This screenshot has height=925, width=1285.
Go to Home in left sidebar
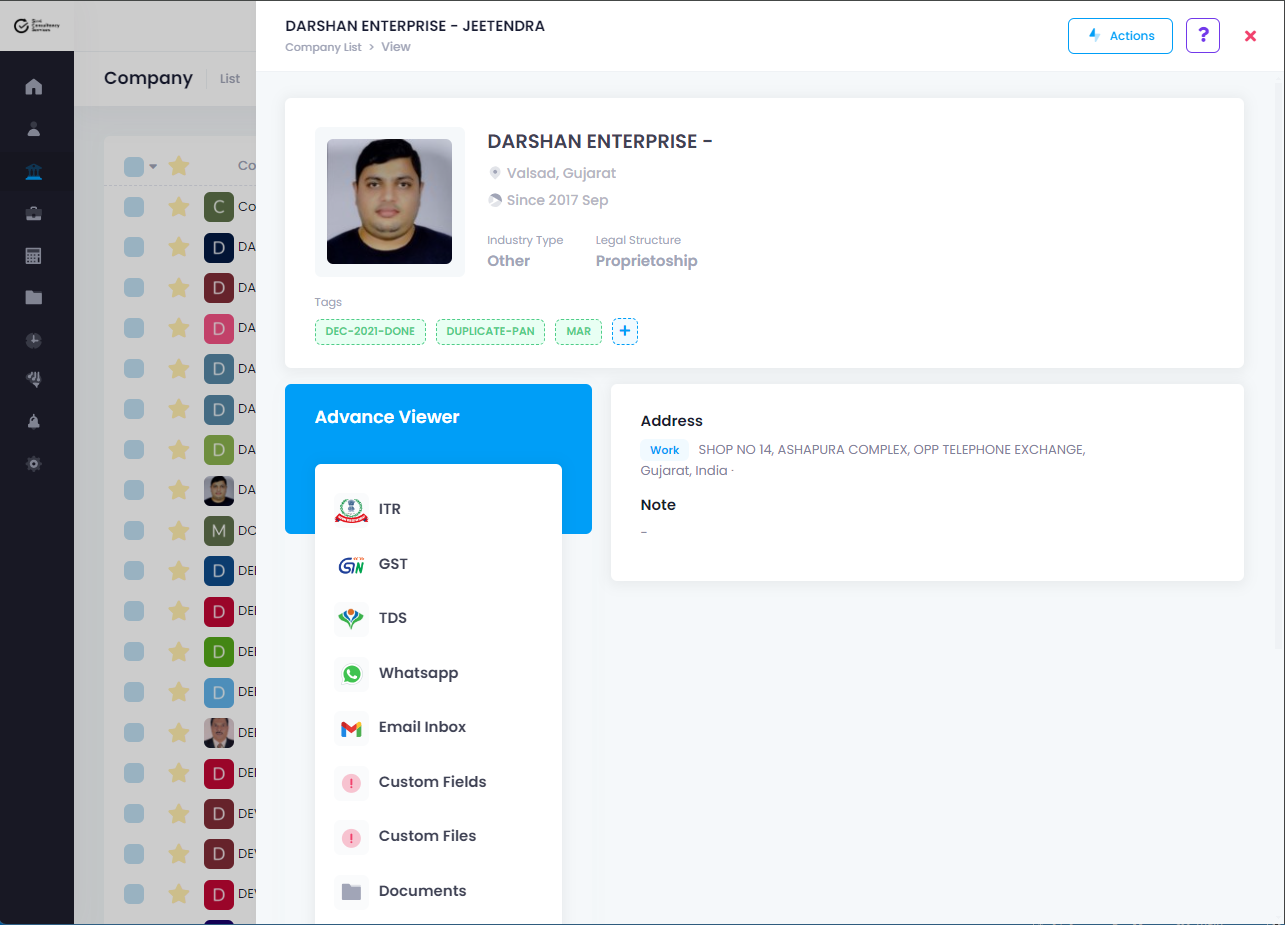[34, 86]
